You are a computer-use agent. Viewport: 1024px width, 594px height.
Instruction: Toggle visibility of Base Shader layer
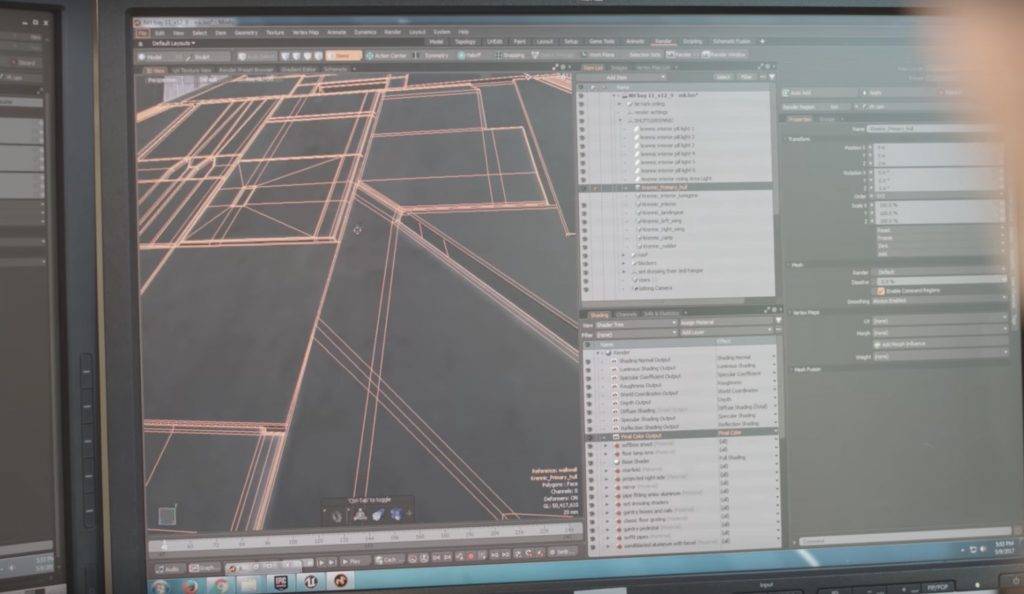pyautogui.click(x=591, y=463)
